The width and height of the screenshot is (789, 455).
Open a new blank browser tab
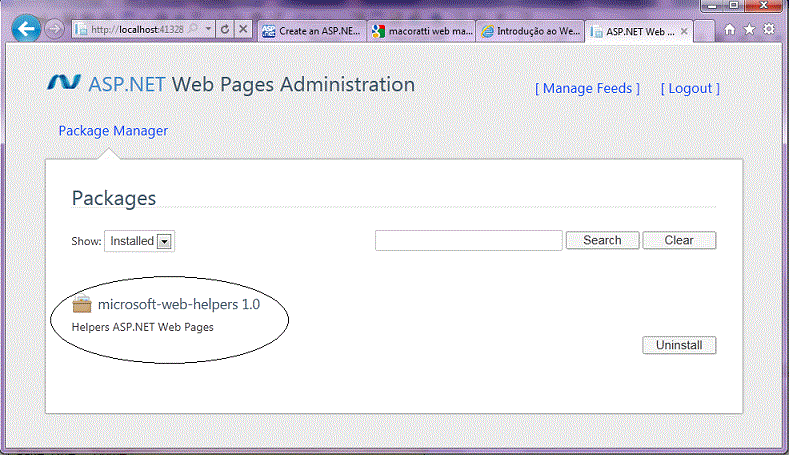[704, 31]
